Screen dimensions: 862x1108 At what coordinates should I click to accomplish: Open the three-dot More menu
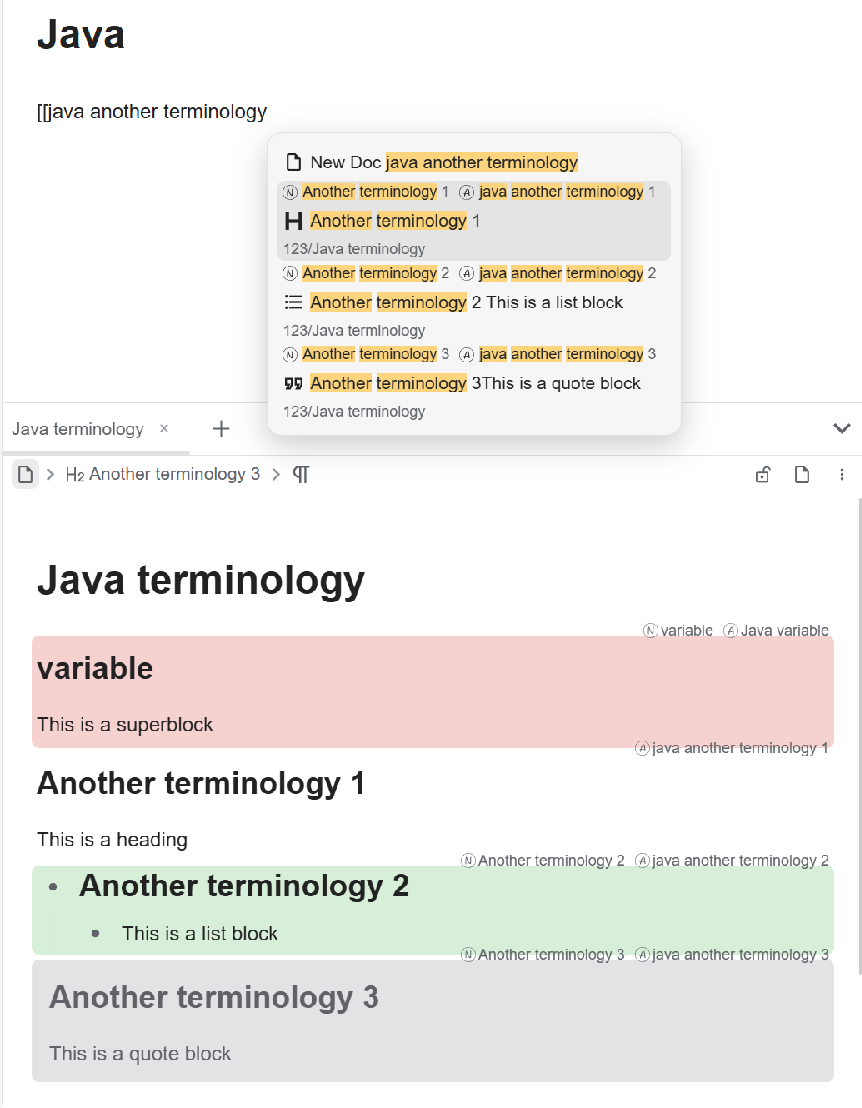[x=842, y=475]
